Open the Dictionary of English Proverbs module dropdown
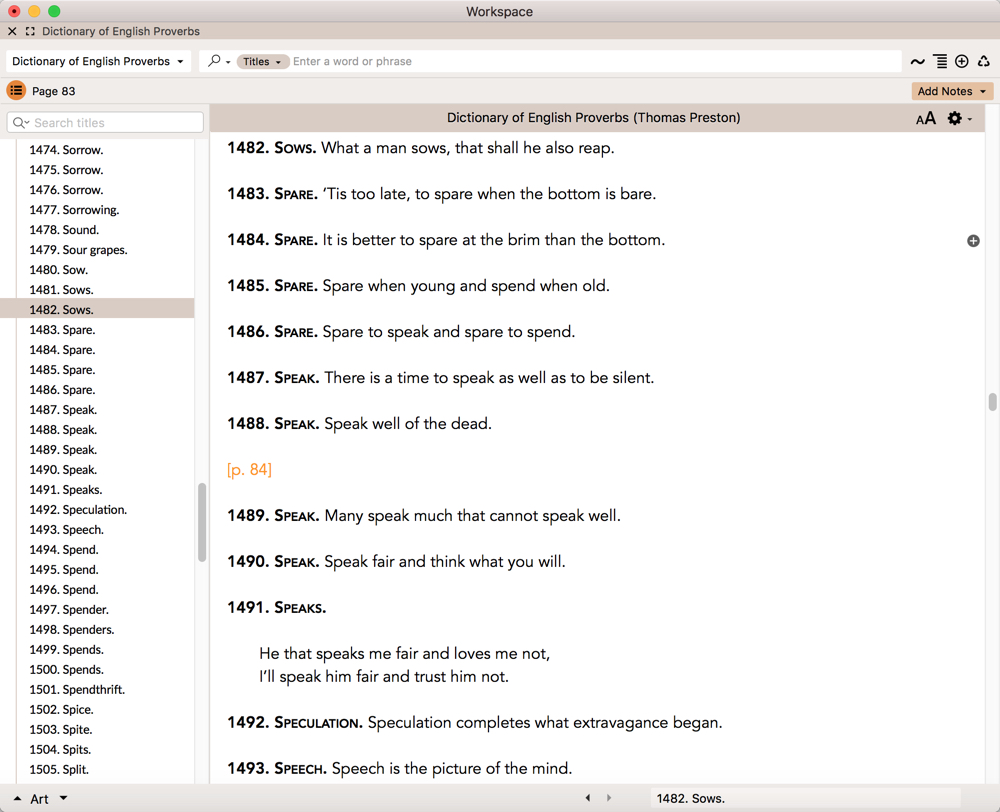The image size is (1000, 812). pyautogui.click(x=98, y=61)
